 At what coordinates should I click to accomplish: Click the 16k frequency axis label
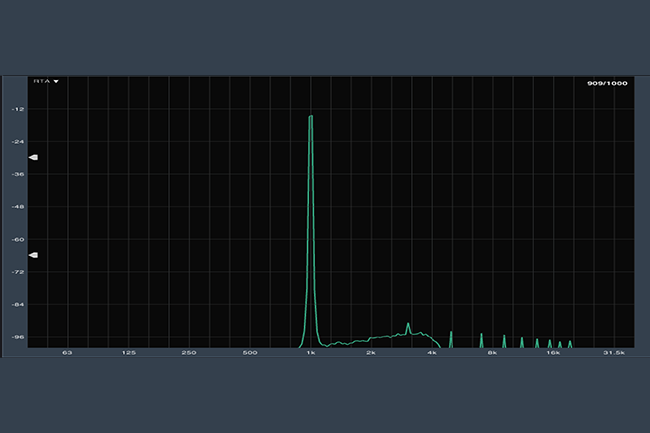(x=553, y=353)
